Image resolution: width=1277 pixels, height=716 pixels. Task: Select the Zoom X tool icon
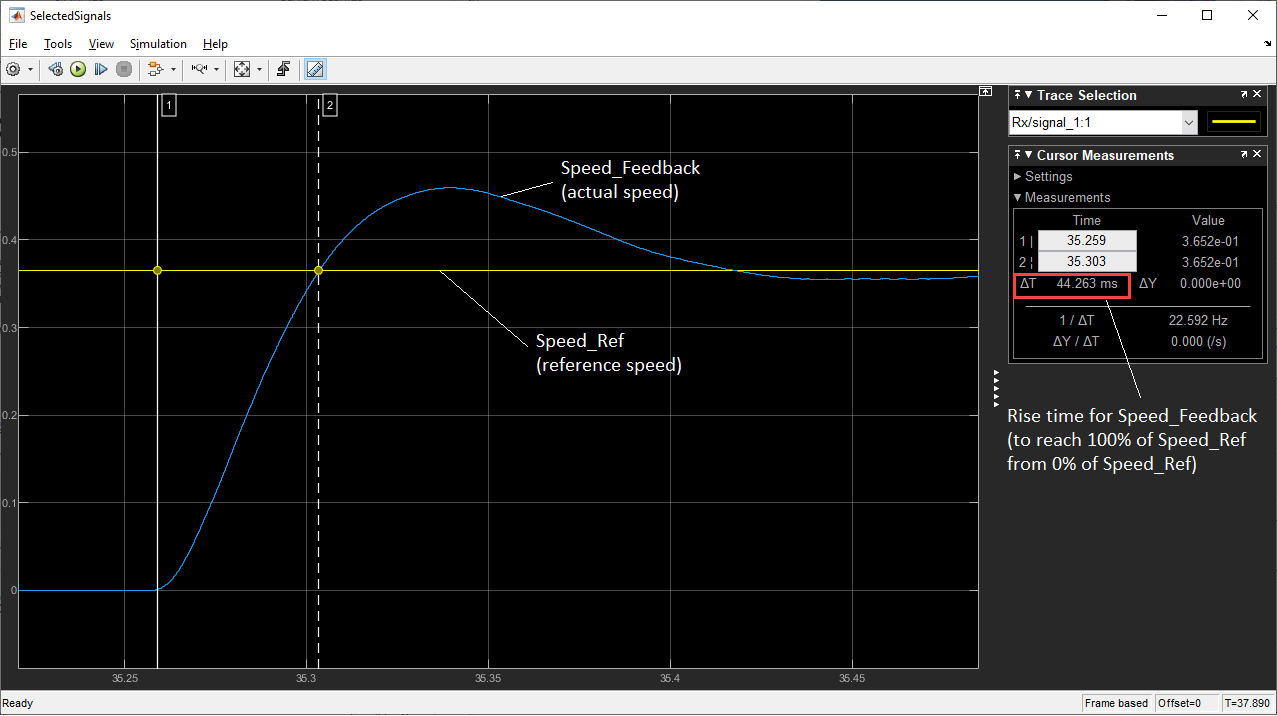[199, 69]
